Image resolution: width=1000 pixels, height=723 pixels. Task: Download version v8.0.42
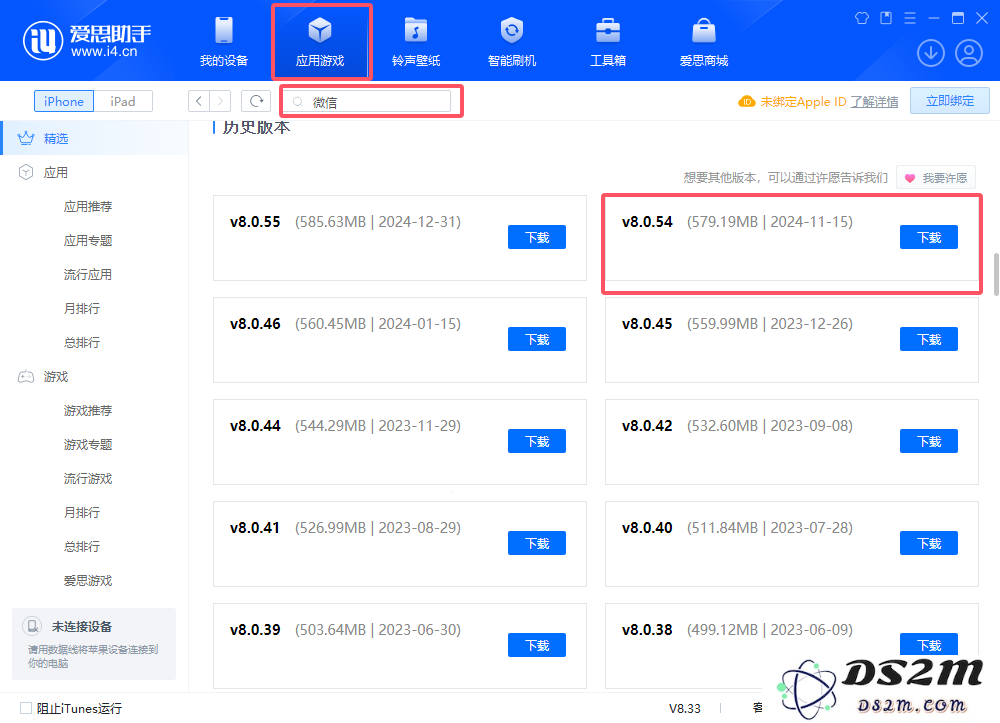[x=929, y=441]
